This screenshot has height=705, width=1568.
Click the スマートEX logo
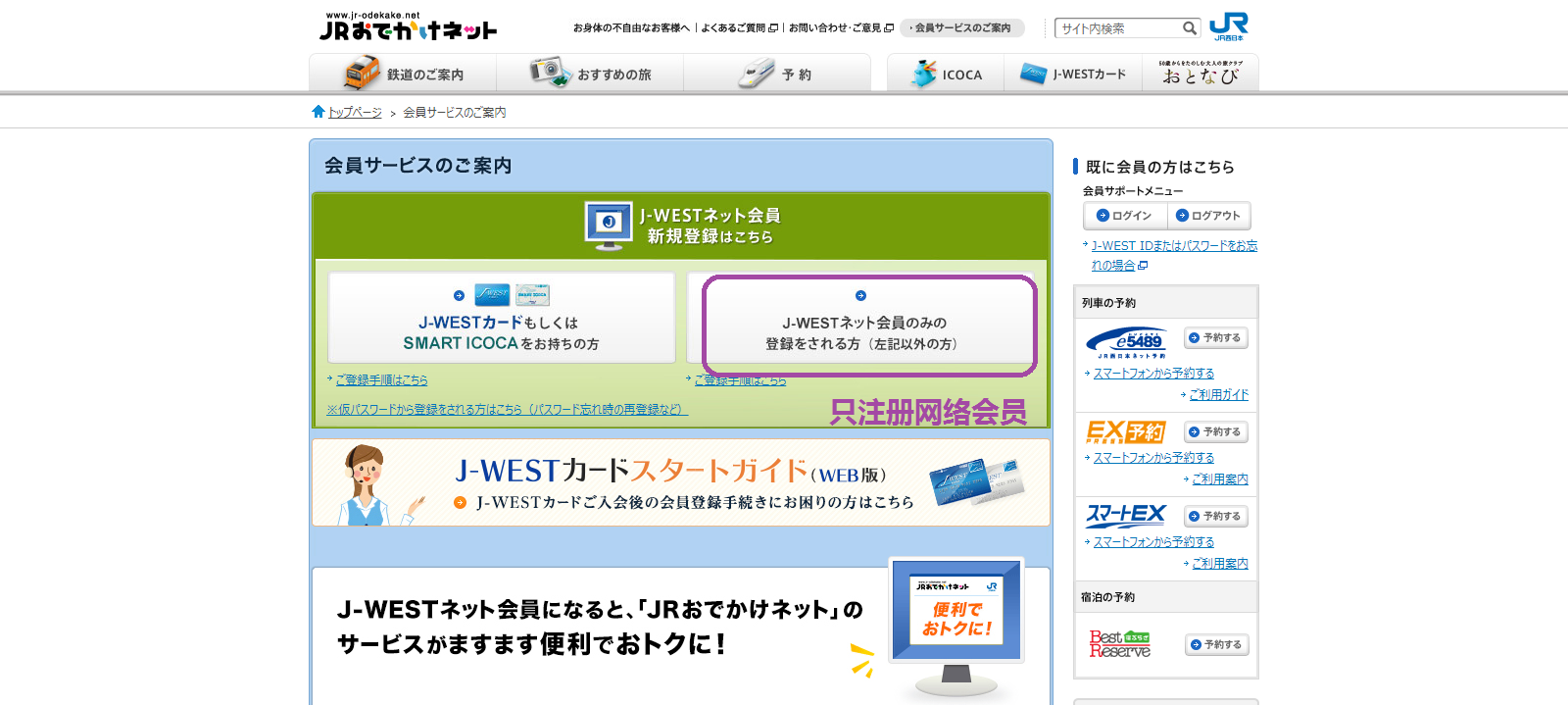[x=1125, y=516]
